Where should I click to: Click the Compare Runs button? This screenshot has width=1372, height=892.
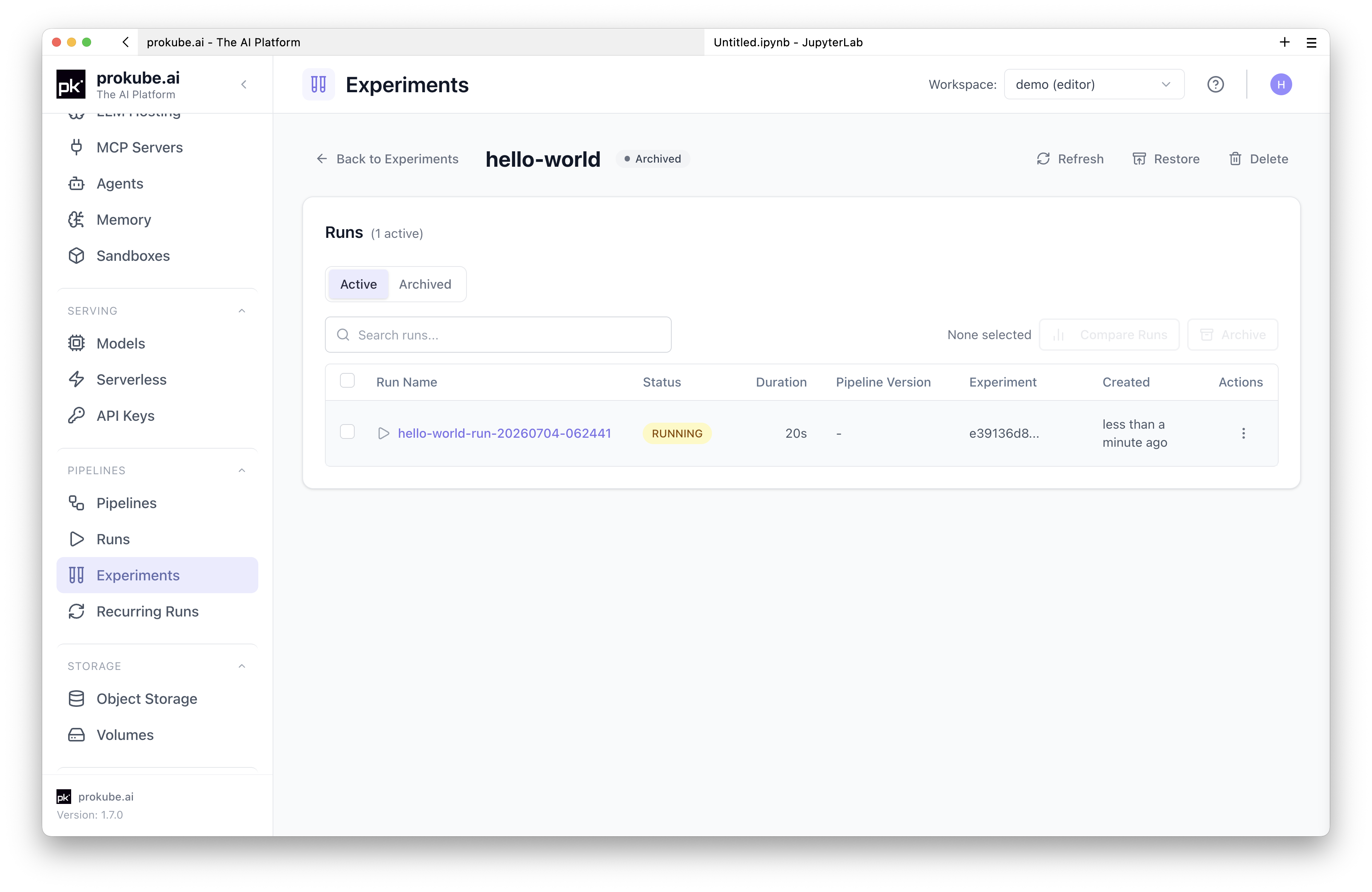point(1109,335)
